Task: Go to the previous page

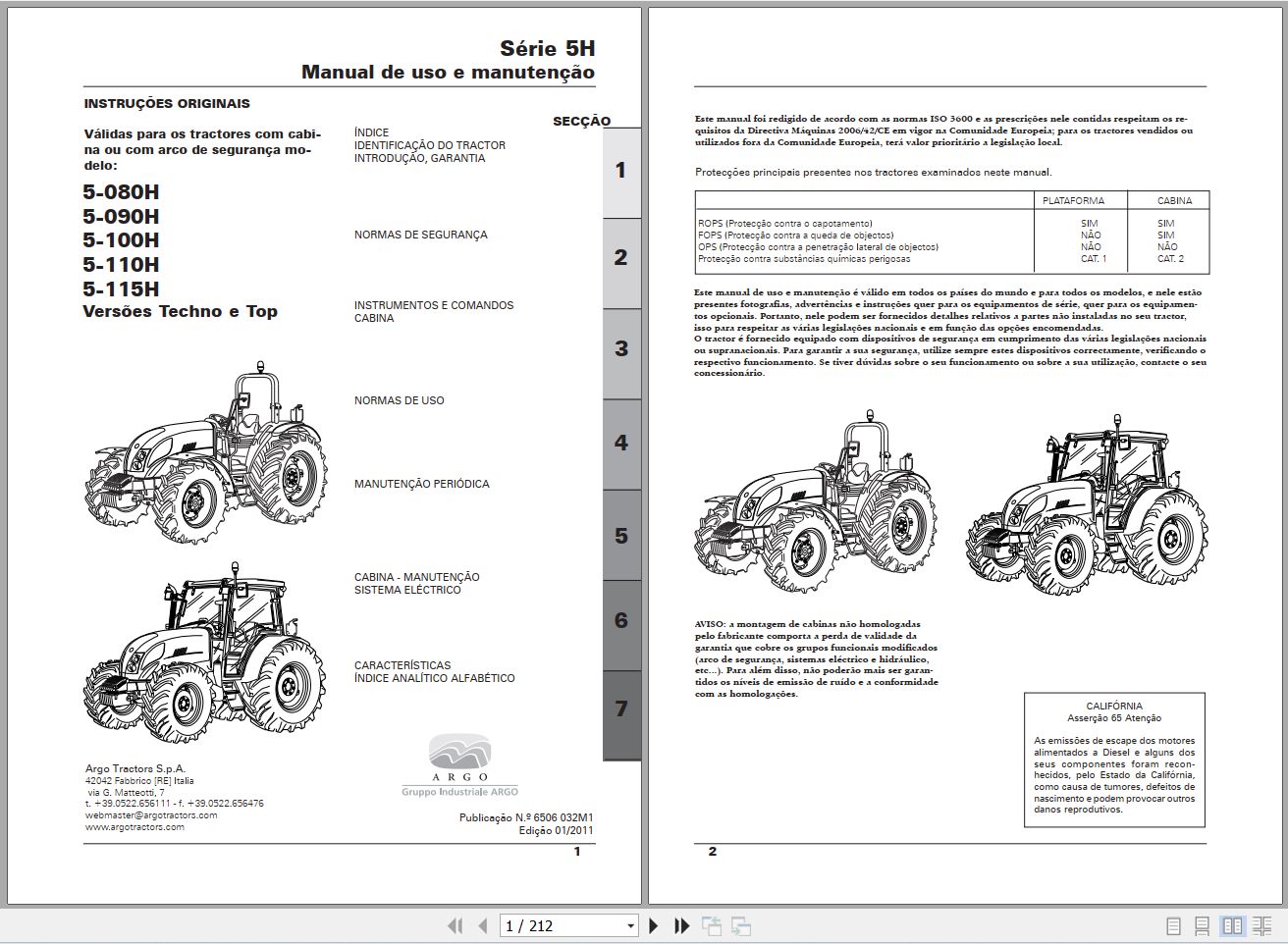Action: pos(482,925)
